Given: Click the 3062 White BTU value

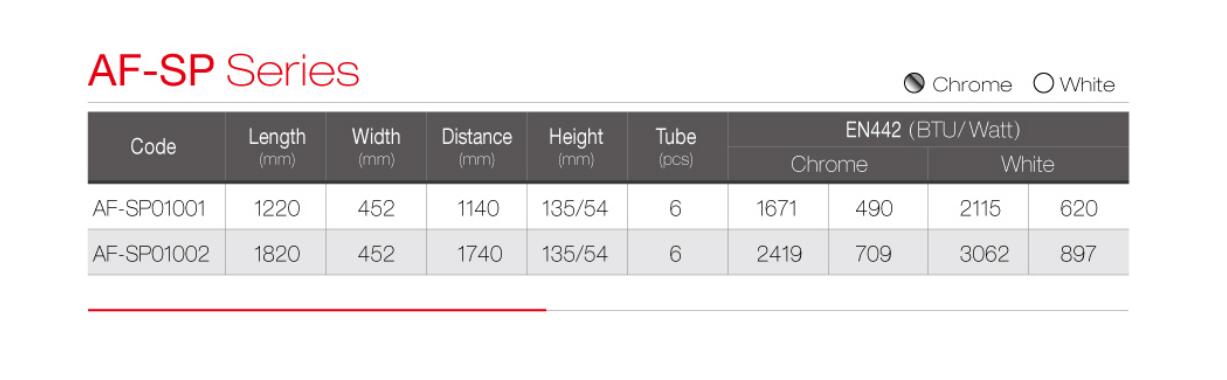Looking at the screenshot, I should coord(979,252).
